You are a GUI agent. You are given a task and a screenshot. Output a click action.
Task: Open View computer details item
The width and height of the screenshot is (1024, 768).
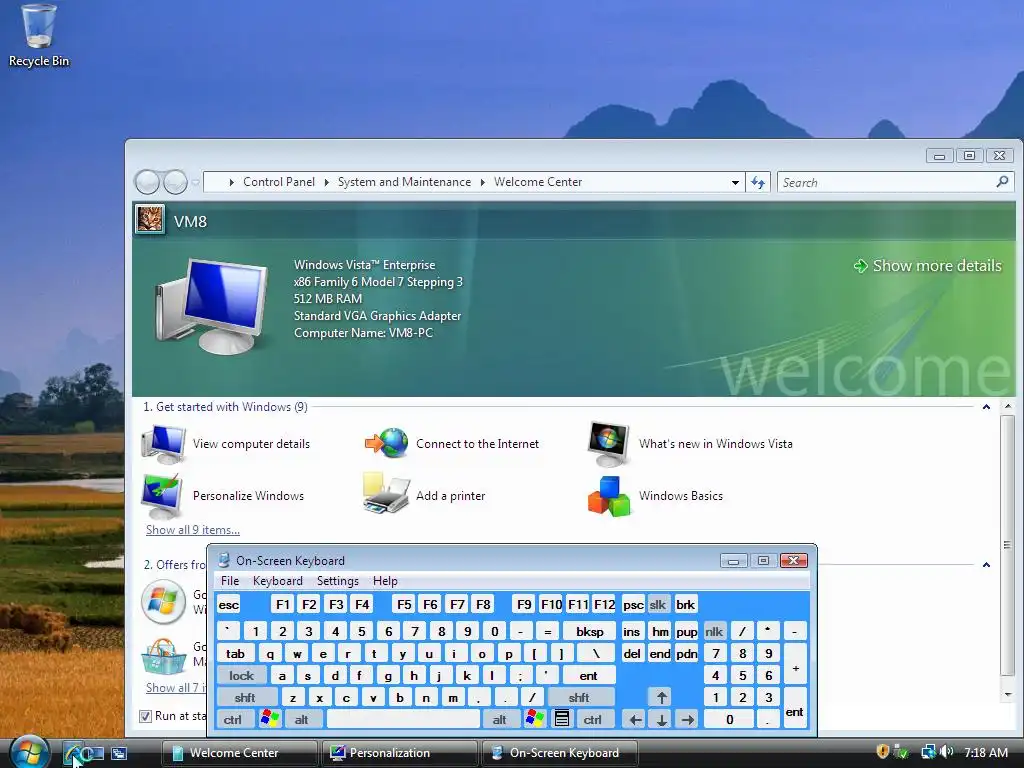(x=226, y=444)
